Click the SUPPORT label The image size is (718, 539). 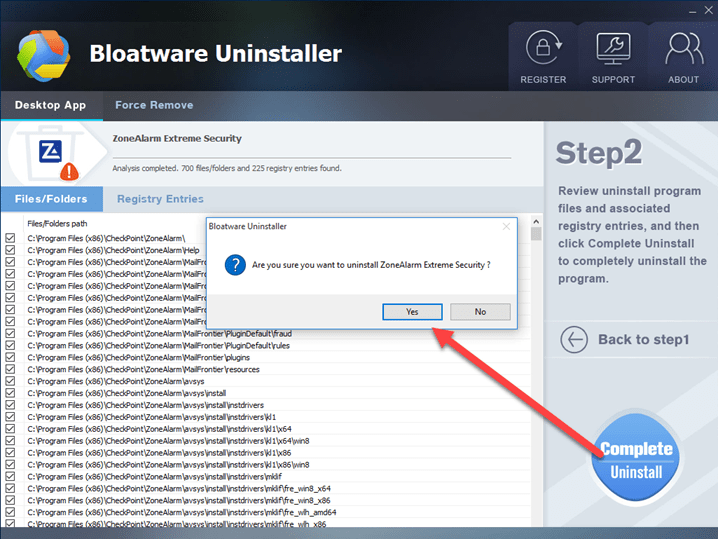tap(613, 80)
